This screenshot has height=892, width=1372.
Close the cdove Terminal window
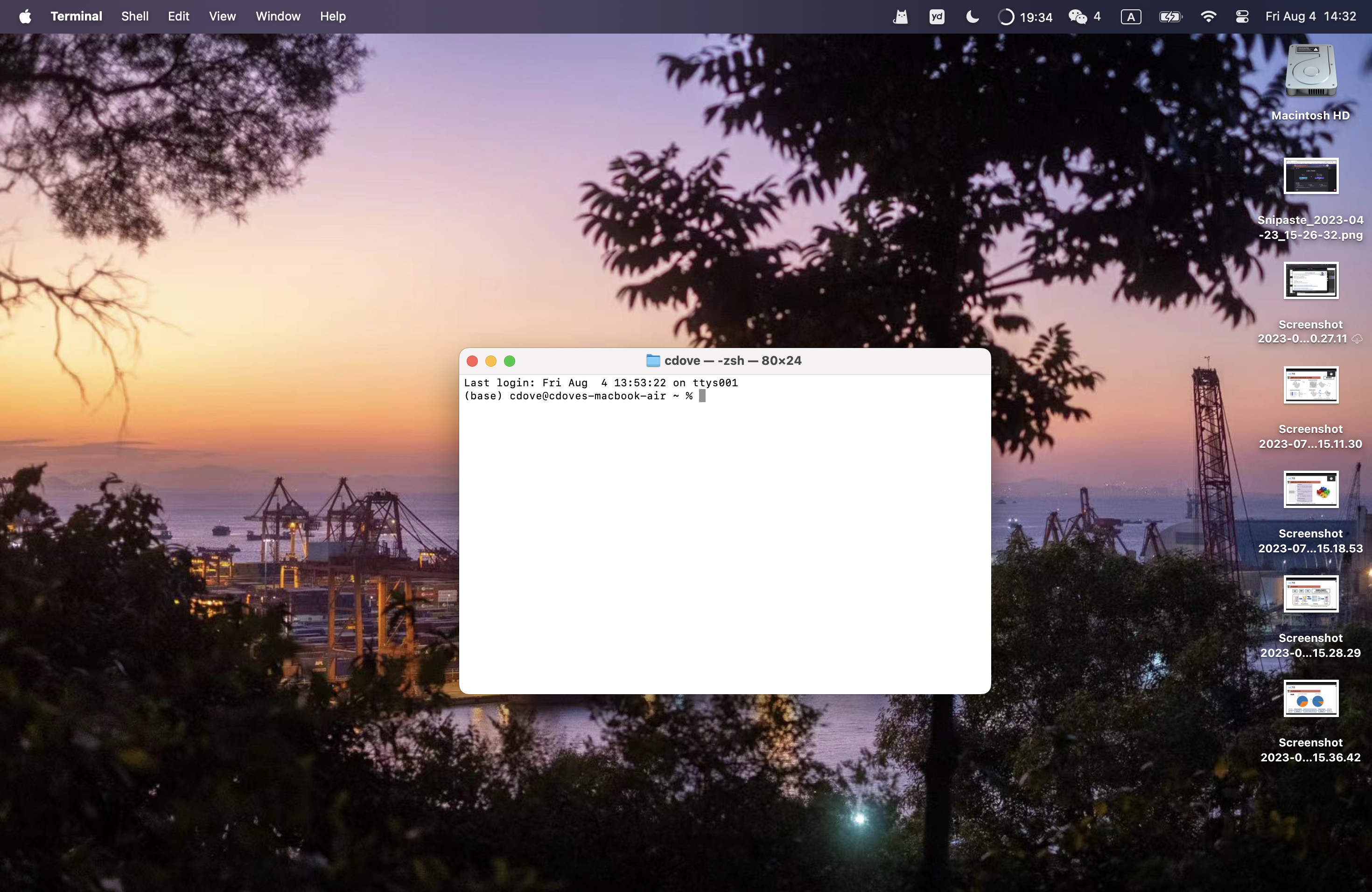472,361
